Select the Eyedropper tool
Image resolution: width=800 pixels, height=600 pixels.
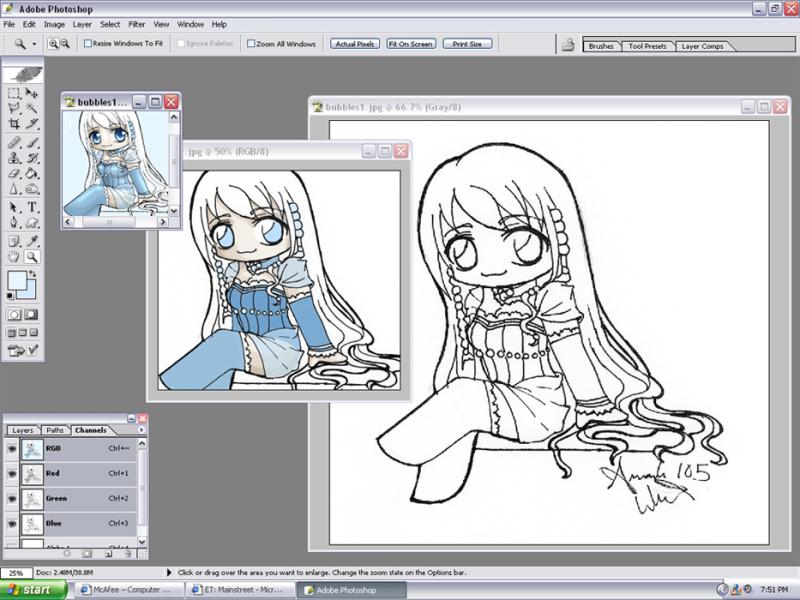click(x=32, y=241)
